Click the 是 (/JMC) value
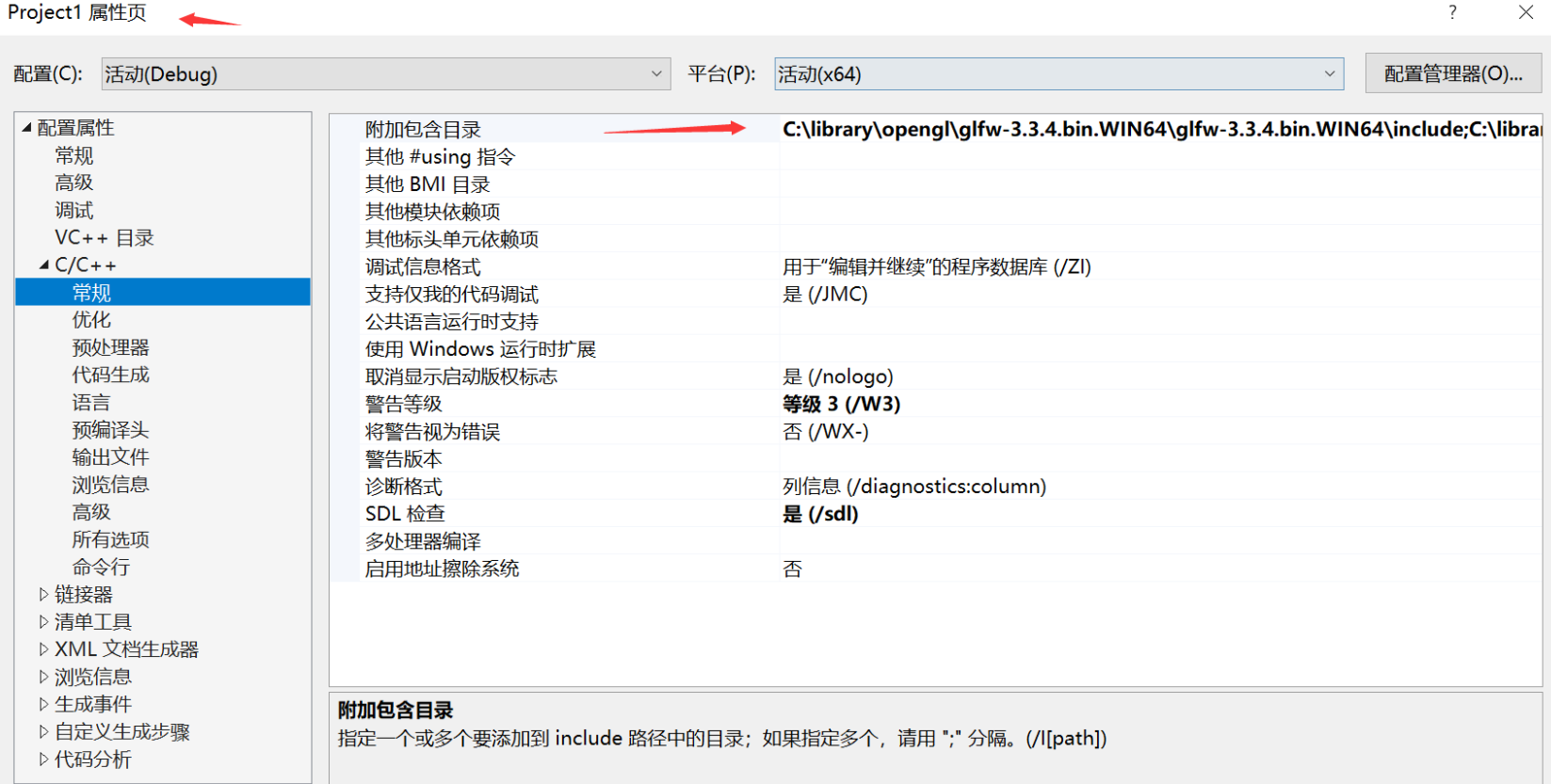 point(825,294)
